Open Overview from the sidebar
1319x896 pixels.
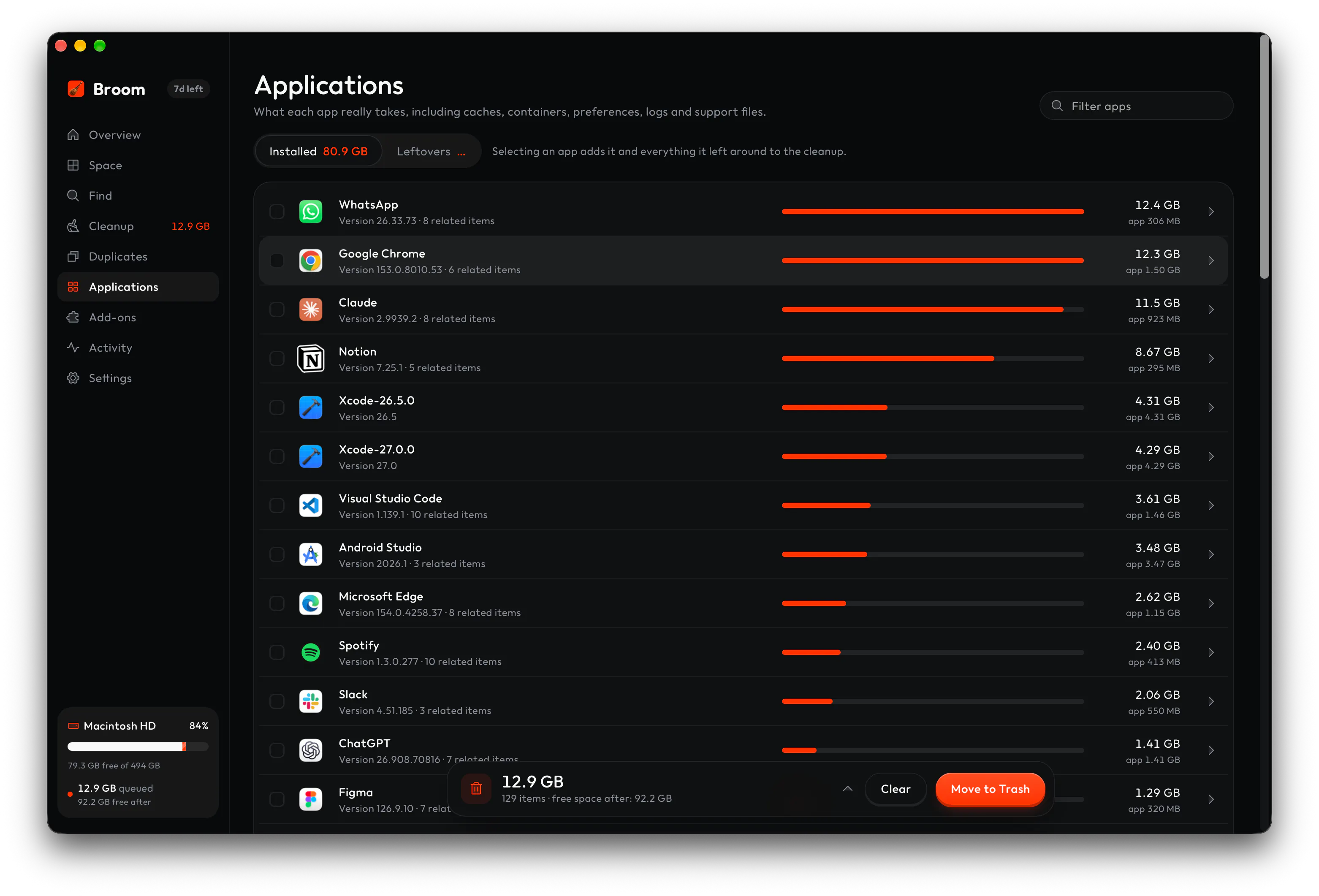(138, 135)
